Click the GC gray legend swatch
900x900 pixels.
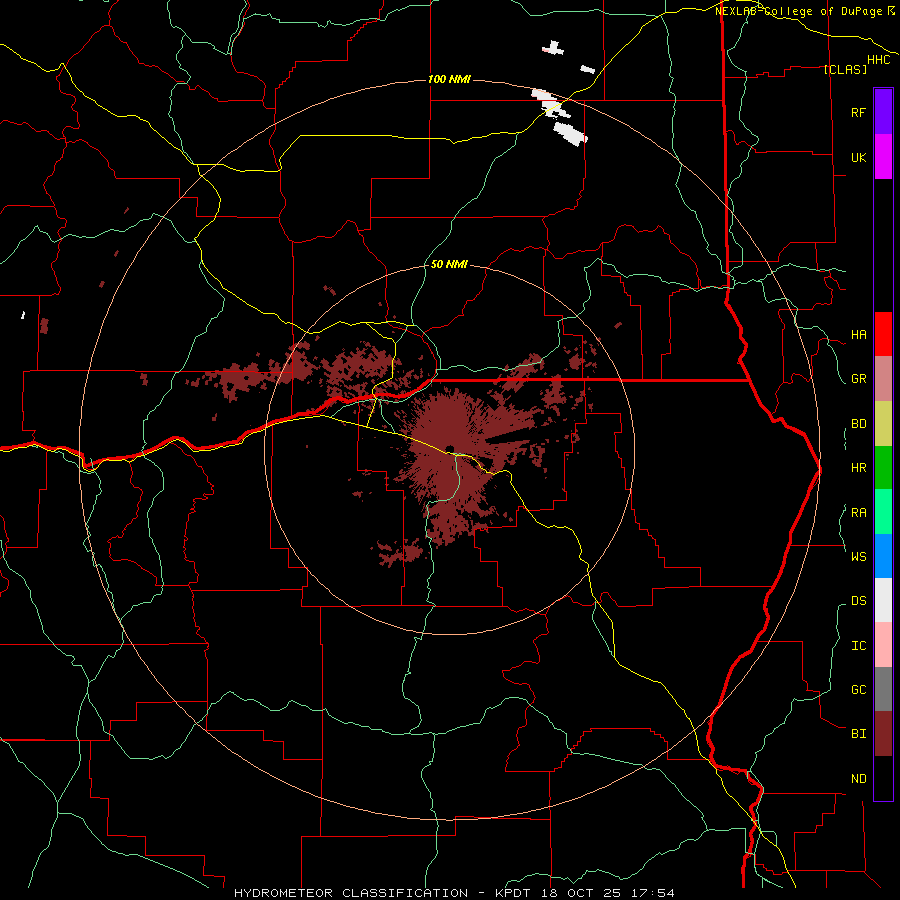[x=883, y=689]
